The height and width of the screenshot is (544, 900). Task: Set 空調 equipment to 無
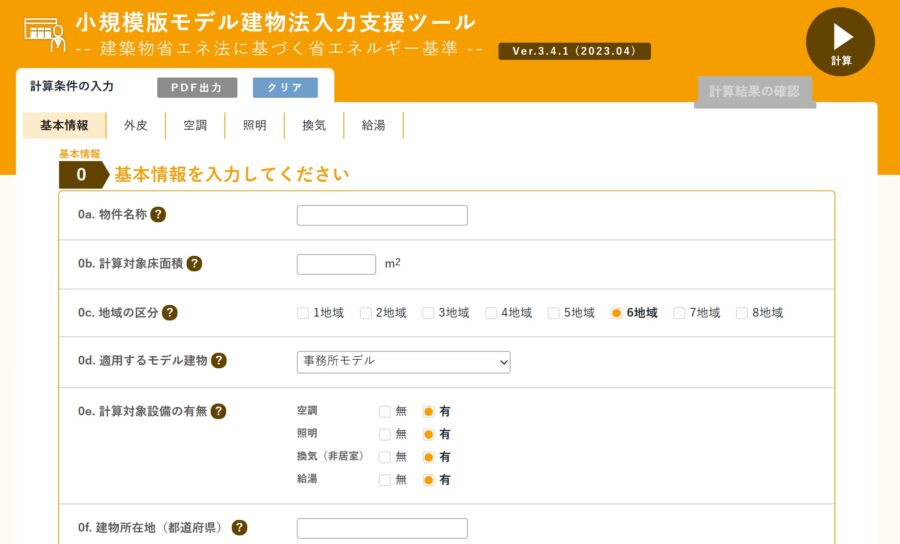click(x=385, y=411)
